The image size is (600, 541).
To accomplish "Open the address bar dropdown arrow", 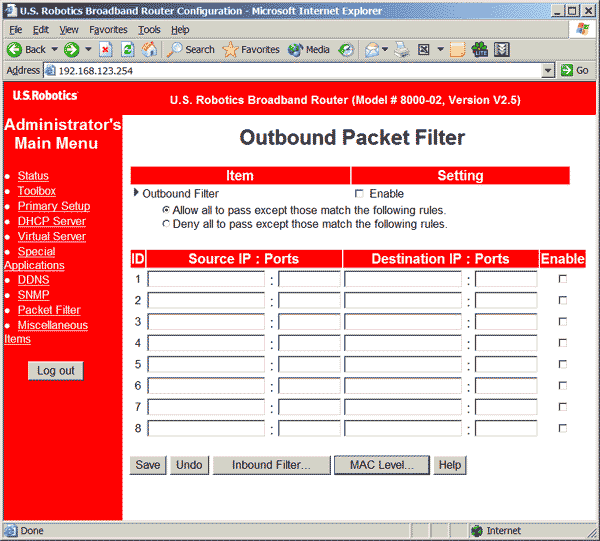I will (x=548, y=71).
